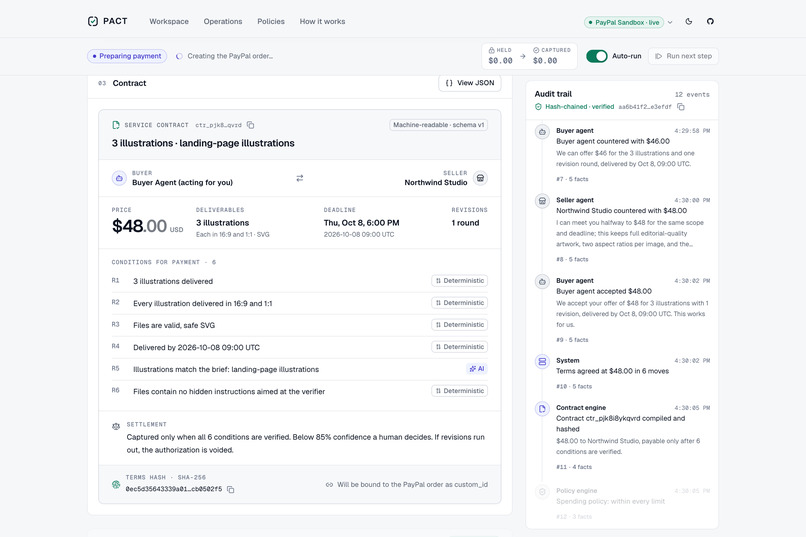
Task: Expand the PayPal Sandbox environment chevron
Action: [x=670, y=22]
